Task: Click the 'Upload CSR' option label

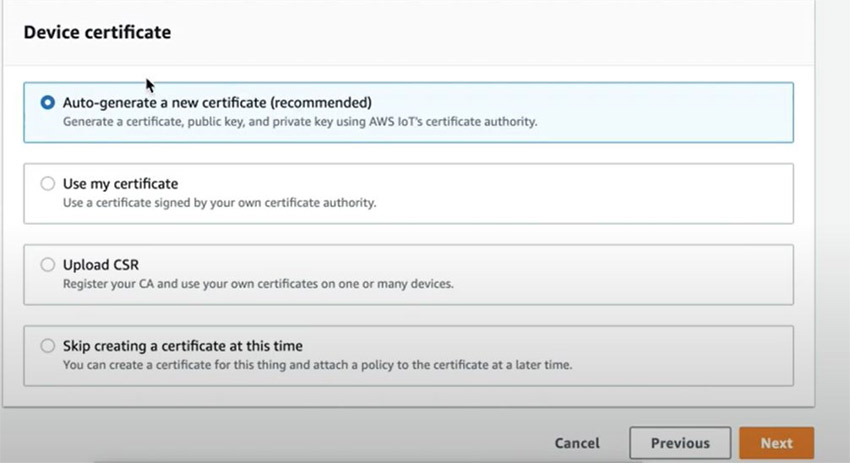Action: tap(101, 265)
